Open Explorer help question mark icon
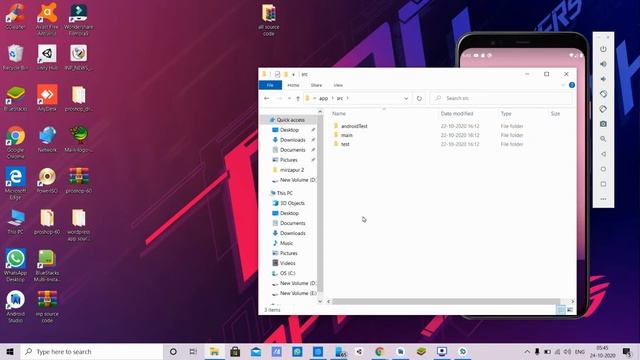640x360 pixels. (x=572, y=85)
